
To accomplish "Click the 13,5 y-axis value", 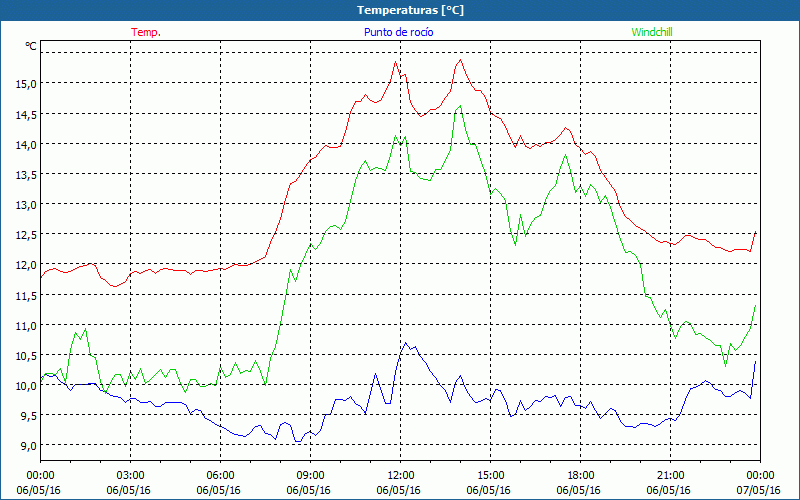I will click(x=27, y=175).
